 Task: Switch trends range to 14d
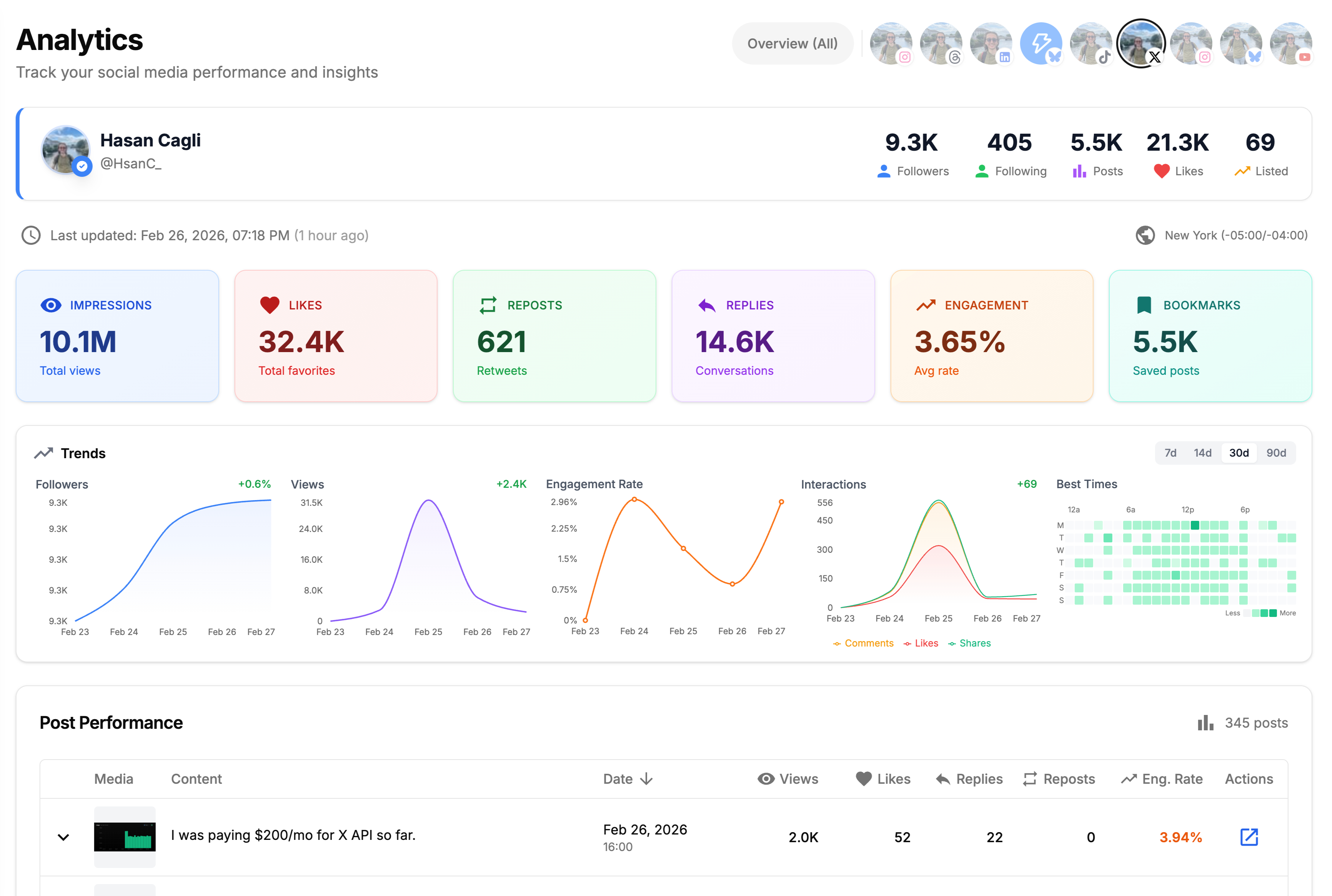tap(1202, 452)
